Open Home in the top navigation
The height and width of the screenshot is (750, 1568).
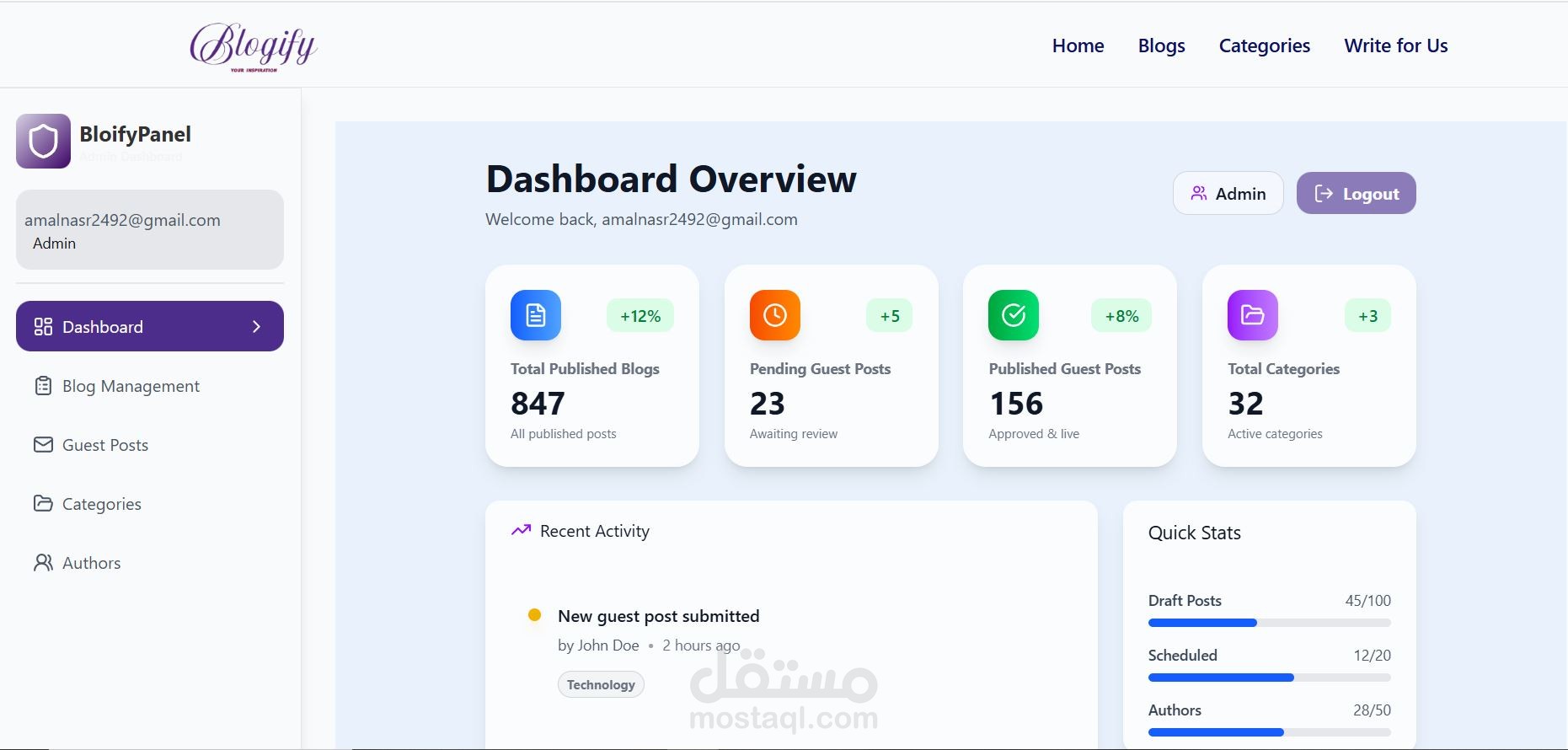pyautogui.click(x=1078, y=46)
